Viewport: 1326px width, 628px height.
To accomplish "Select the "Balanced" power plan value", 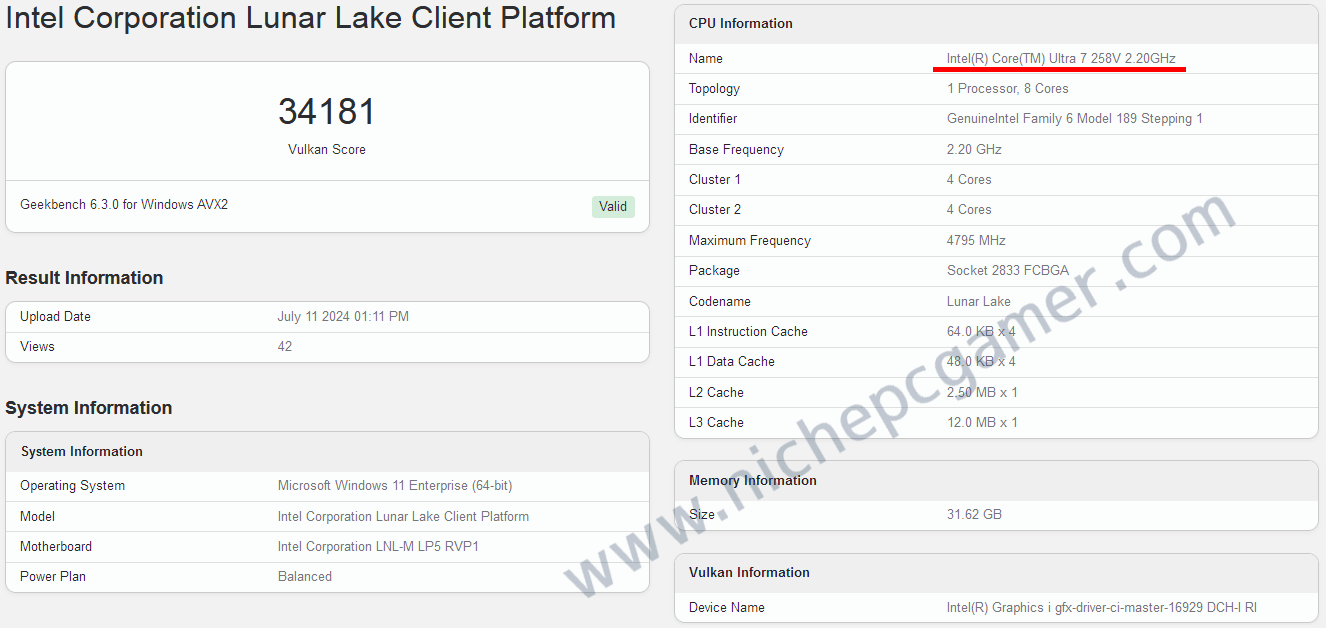I will tap(305, 577).
